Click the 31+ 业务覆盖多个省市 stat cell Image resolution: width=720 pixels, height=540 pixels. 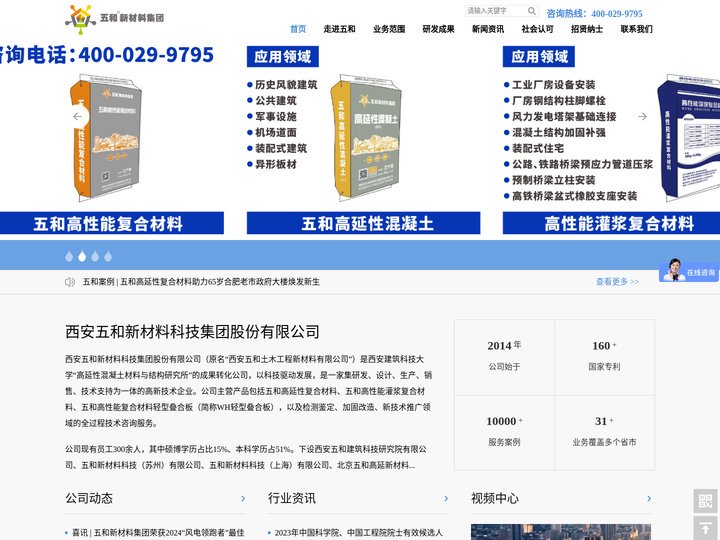(x=604, y=433)
